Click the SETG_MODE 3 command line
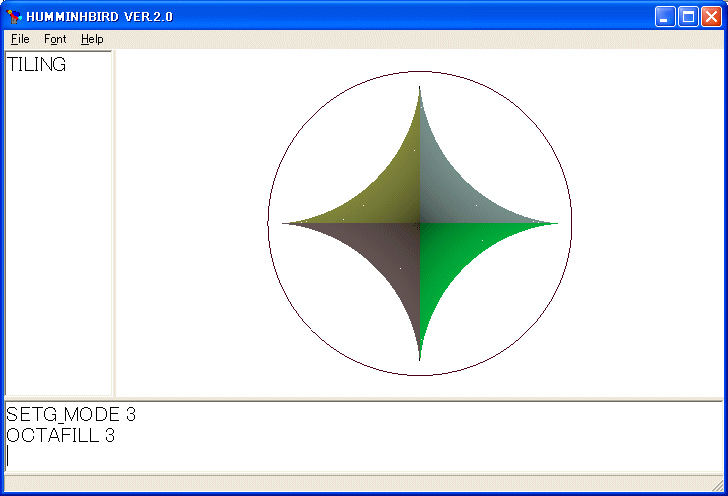 click(71, 414)
